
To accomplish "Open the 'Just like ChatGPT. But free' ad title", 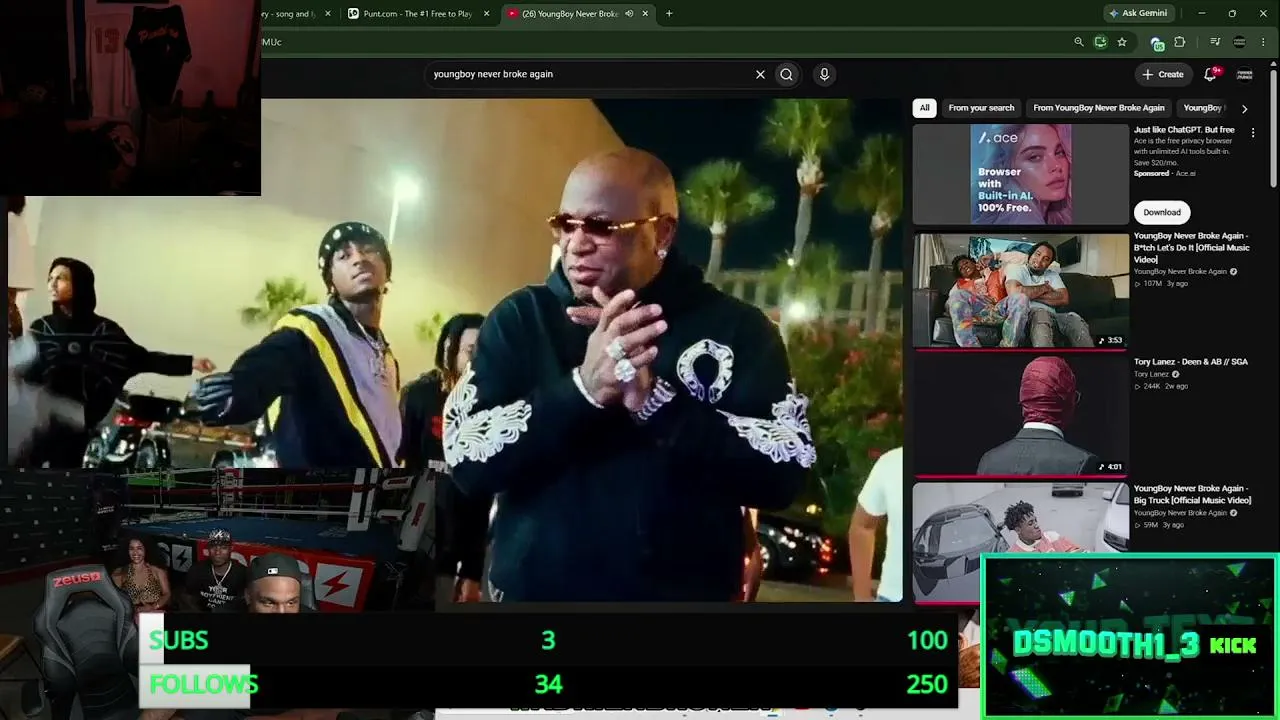I will [x=1184, y=130].
